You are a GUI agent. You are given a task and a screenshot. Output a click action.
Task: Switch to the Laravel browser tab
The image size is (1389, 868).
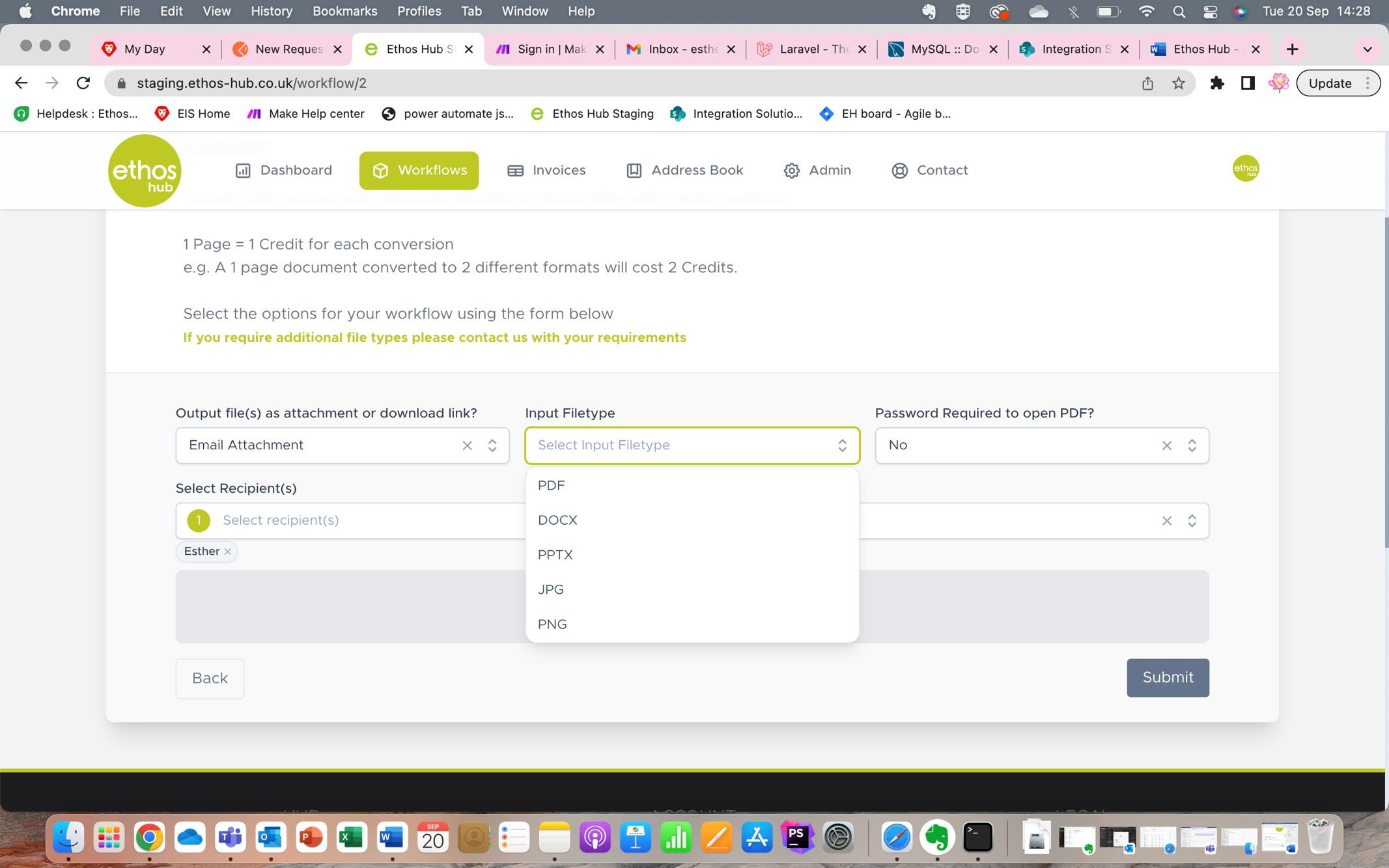coord(807,49)
